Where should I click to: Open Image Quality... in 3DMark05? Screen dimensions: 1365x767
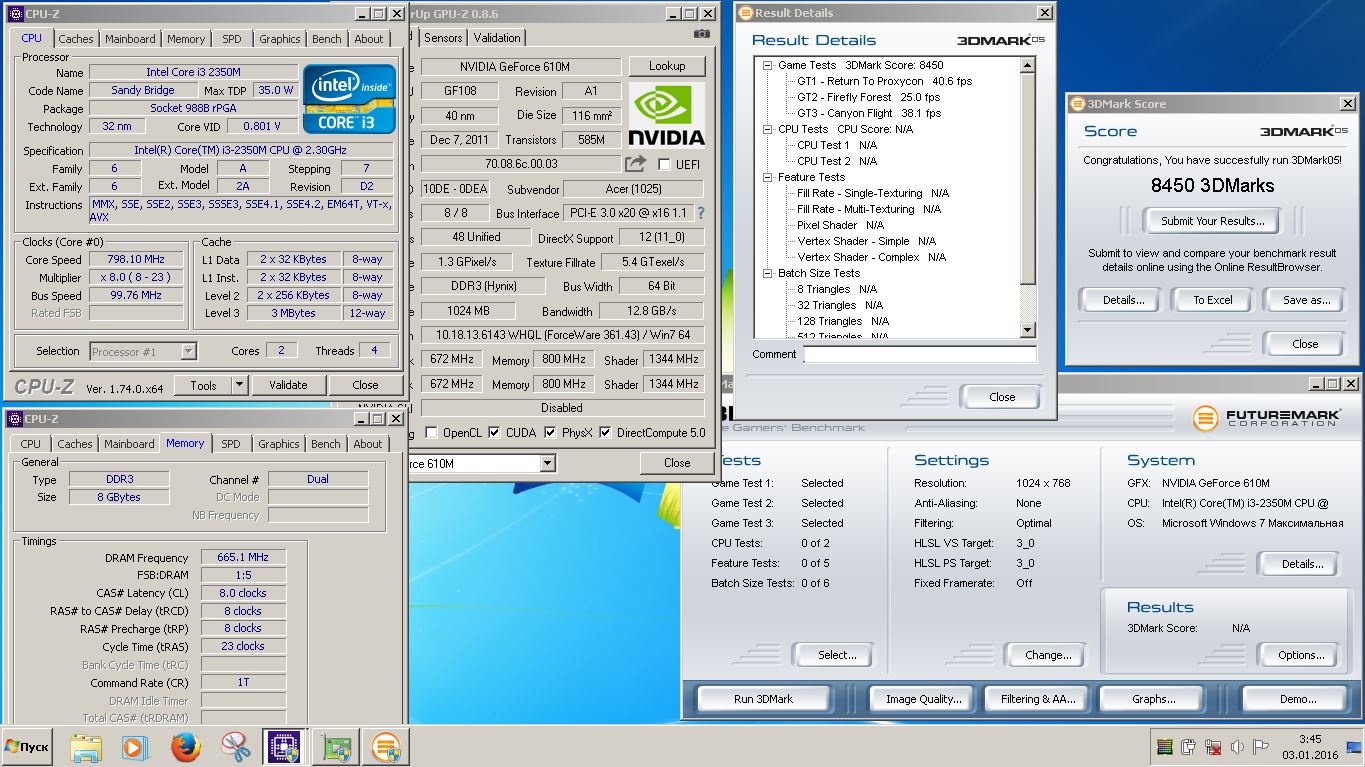pos(924,699)
